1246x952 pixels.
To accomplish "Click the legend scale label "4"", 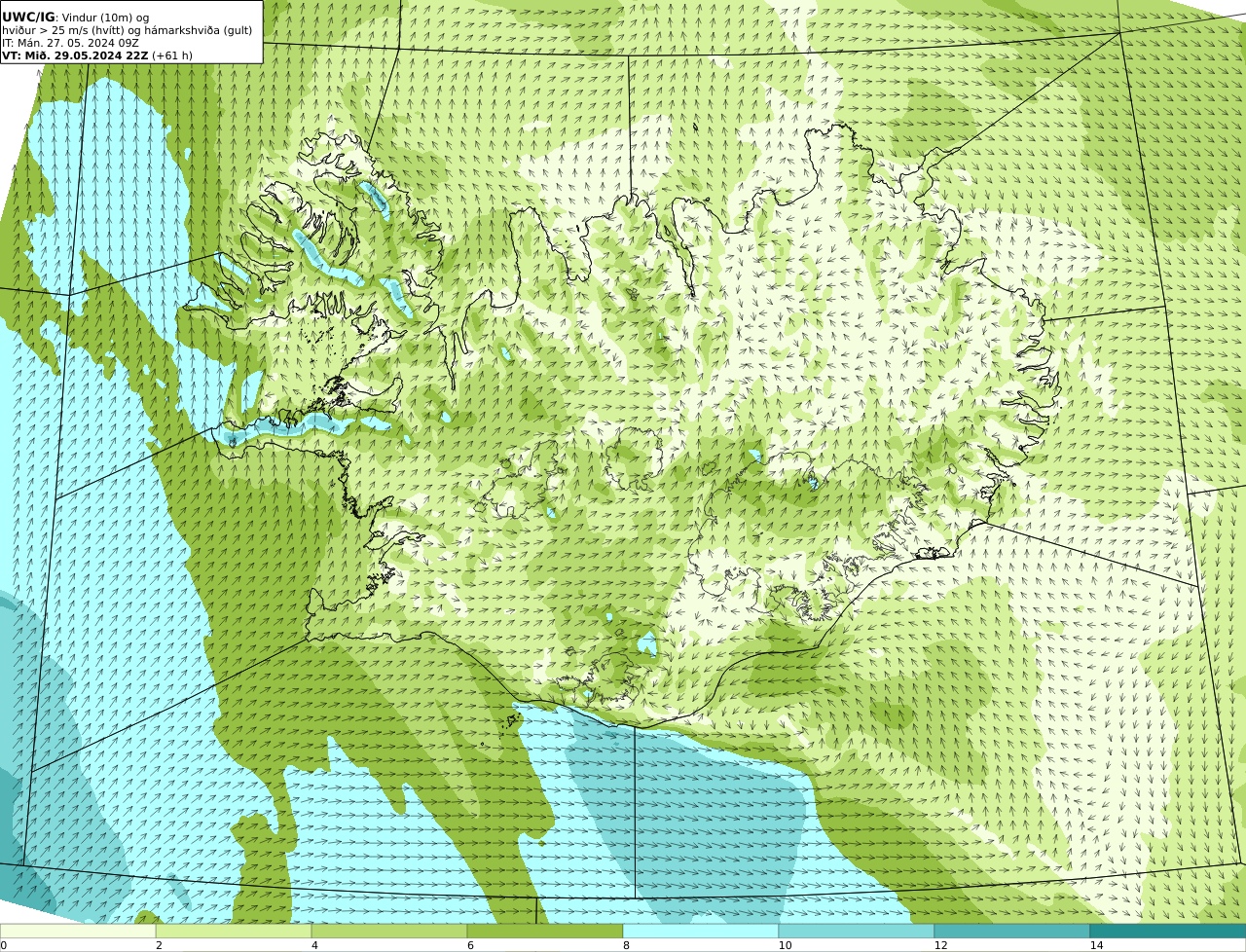I will pyautogui.click(x=314, y=945).
